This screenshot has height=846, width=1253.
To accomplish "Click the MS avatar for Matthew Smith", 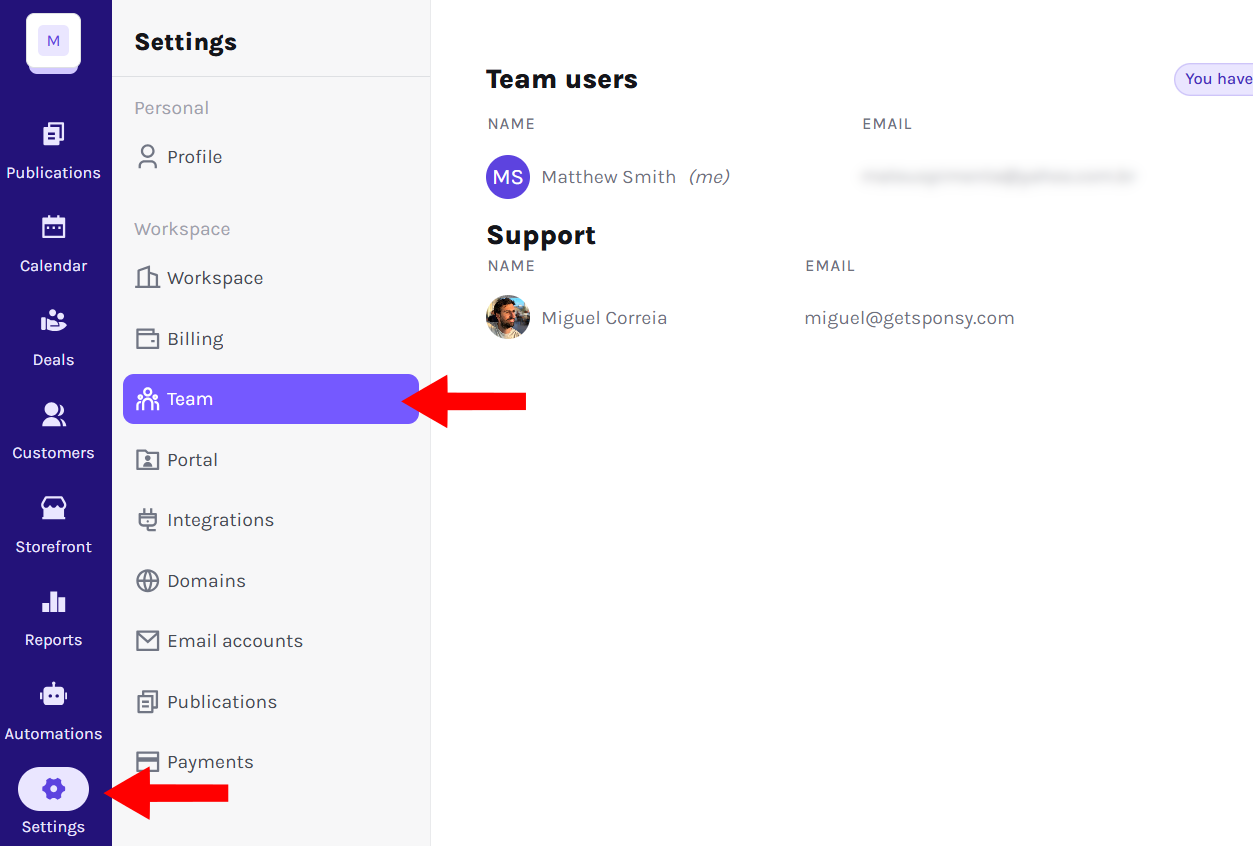I will 508,177.
